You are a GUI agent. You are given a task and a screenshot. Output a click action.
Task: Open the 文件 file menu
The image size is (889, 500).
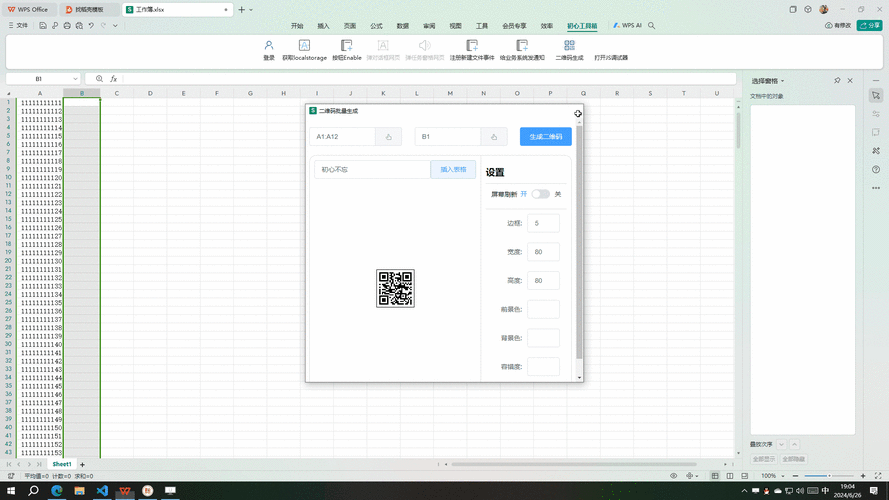(x=18, y=26)
